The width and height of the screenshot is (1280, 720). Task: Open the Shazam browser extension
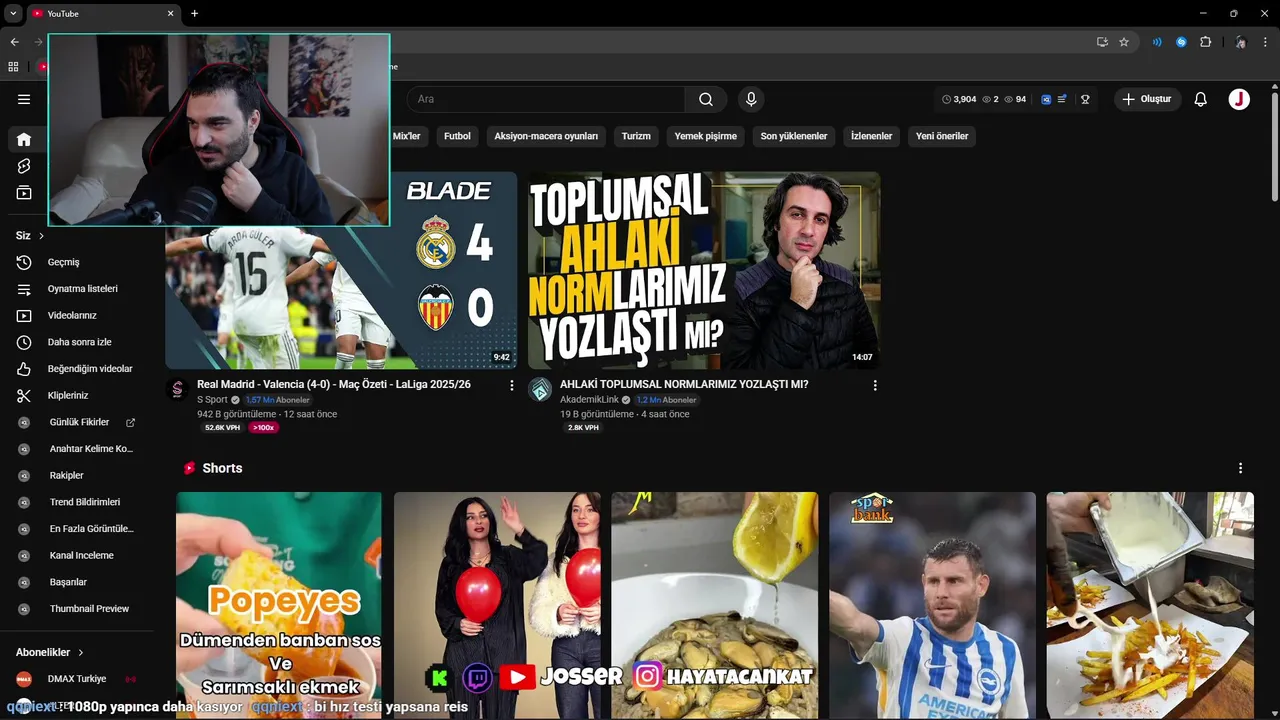pos(1181,42)
